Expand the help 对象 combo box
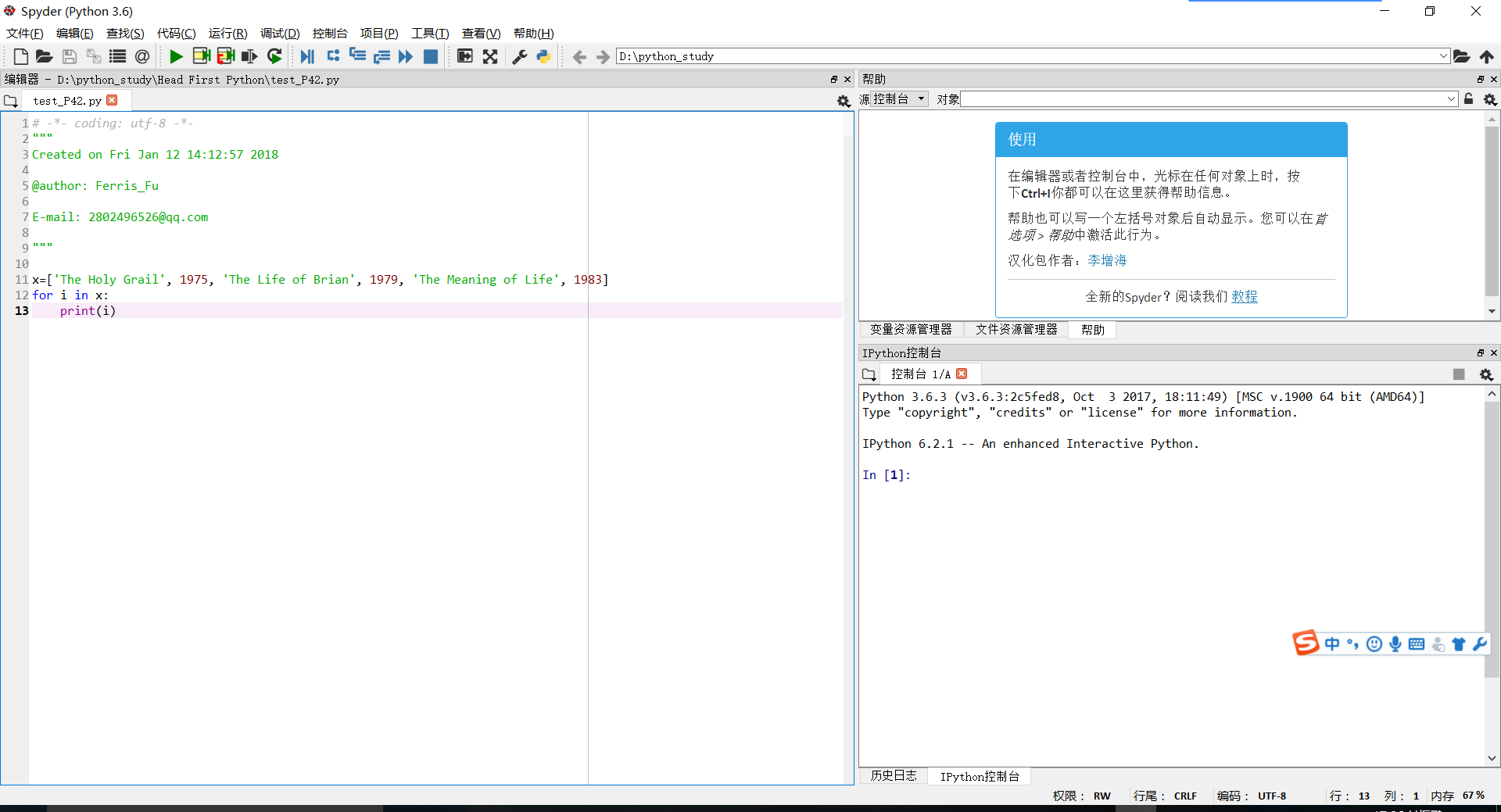Viewport: 1501px width, 812px height. tap(1451, 98)
